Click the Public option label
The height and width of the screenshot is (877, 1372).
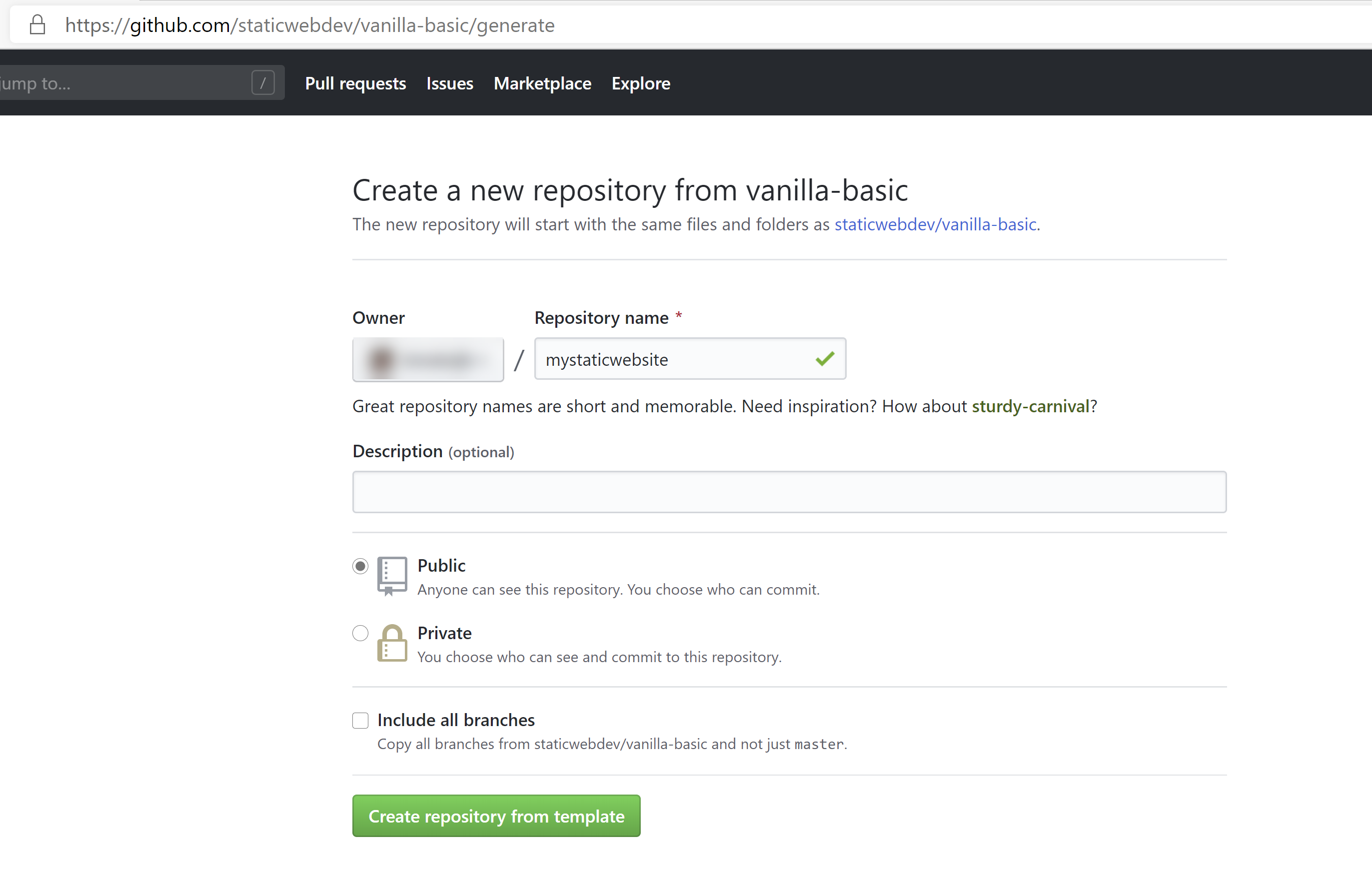point(441,566)
